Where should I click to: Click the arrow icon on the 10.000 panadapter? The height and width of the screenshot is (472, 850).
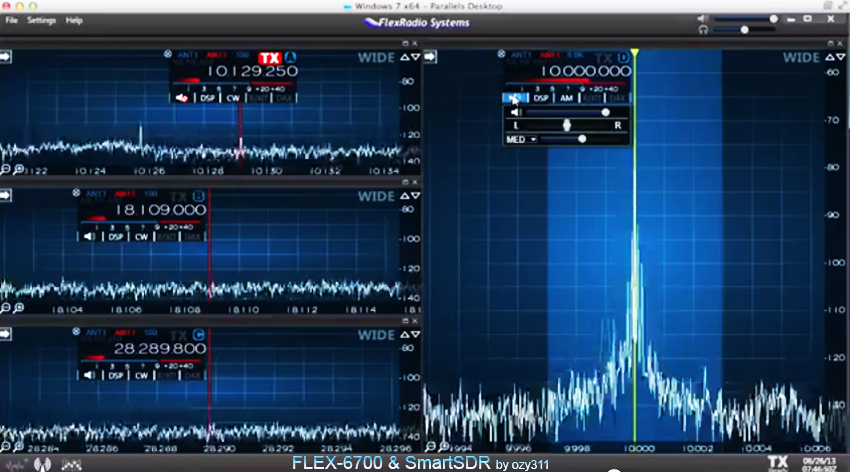click(x=430, y=56)
